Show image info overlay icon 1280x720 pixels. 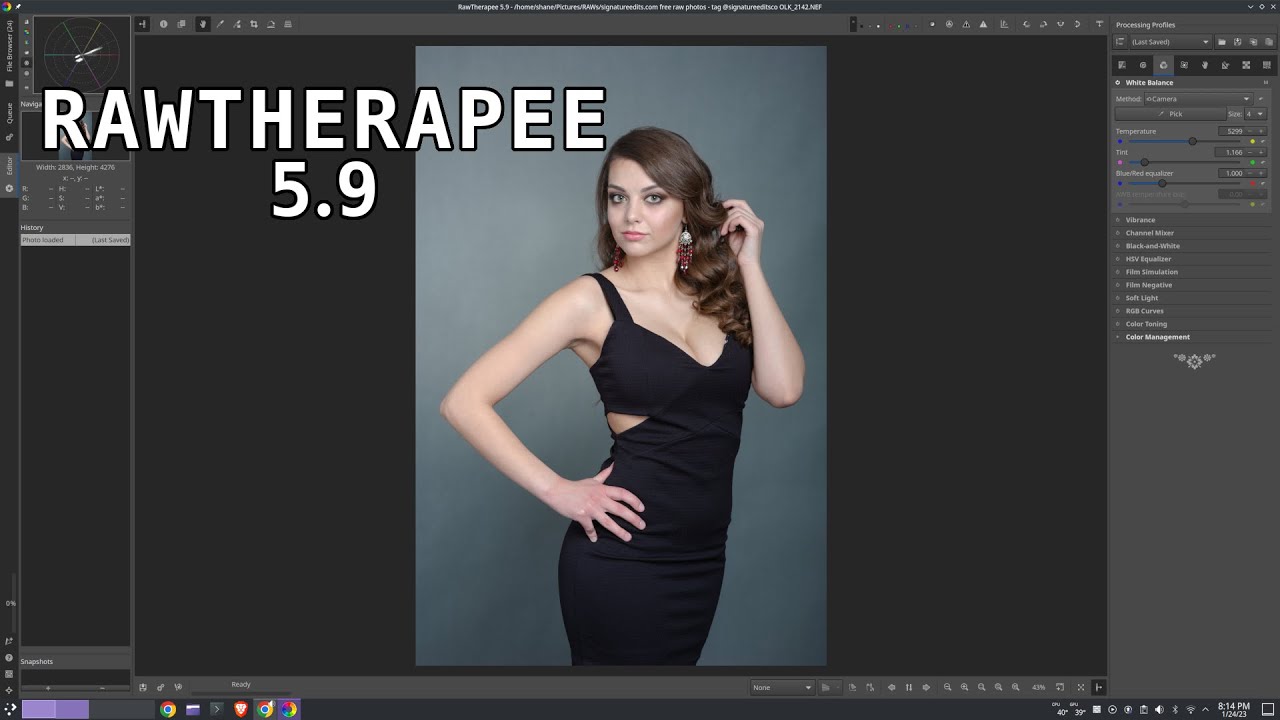click(x=164, y=24)
